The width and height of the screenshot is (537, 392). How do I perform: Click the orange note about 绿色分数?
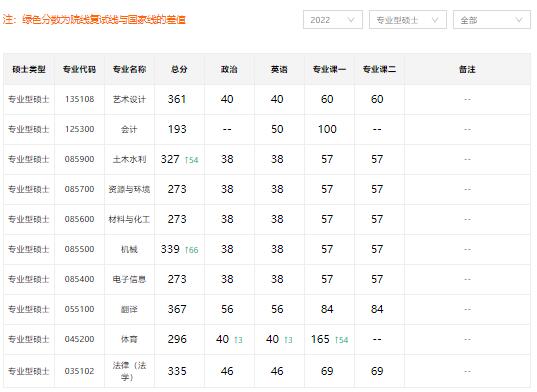(94, 20)
